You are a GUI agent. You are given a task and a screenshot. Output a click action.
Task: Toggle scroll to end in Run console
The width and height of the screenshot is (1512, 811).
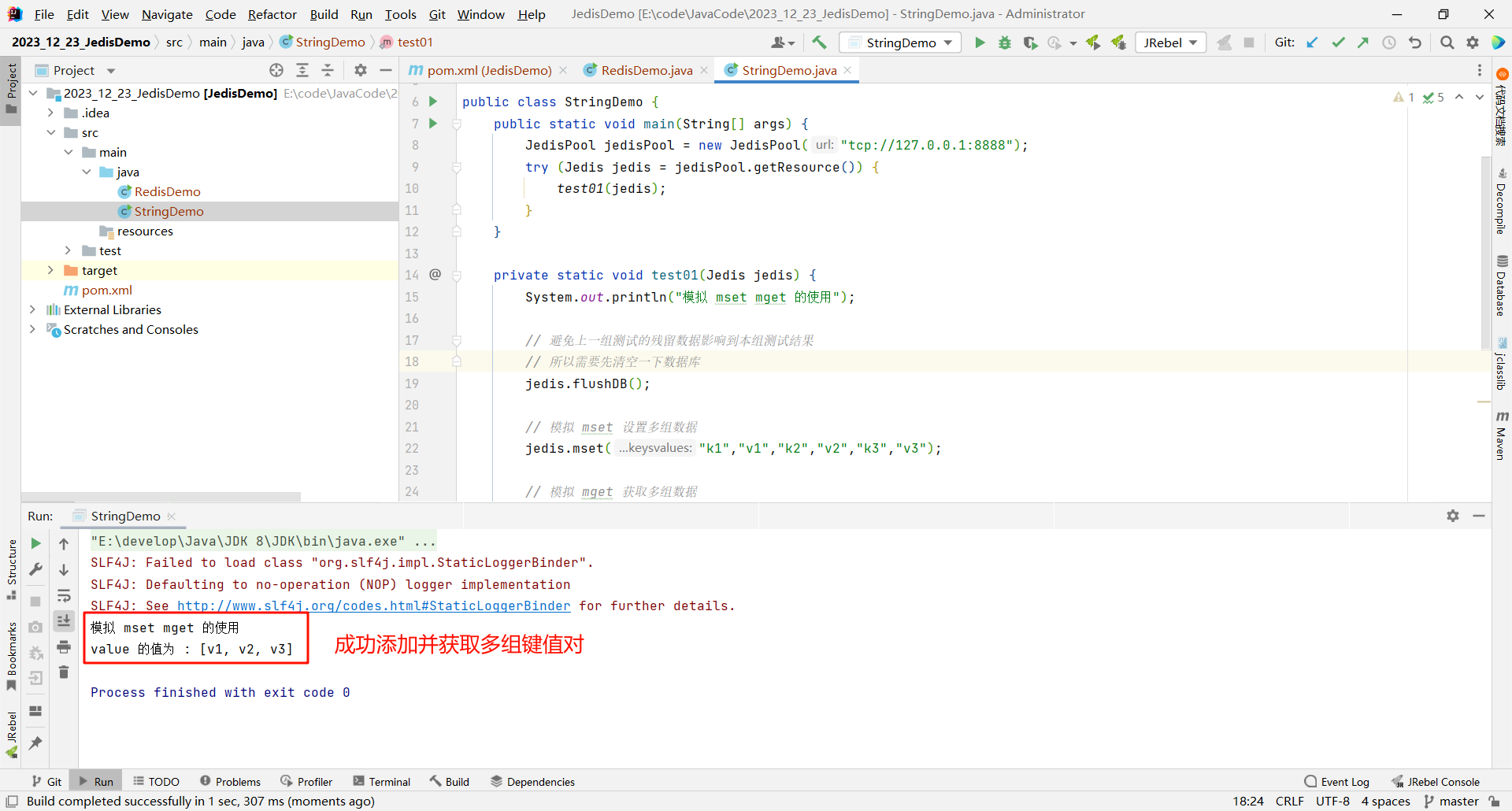[x=64, y=620]
